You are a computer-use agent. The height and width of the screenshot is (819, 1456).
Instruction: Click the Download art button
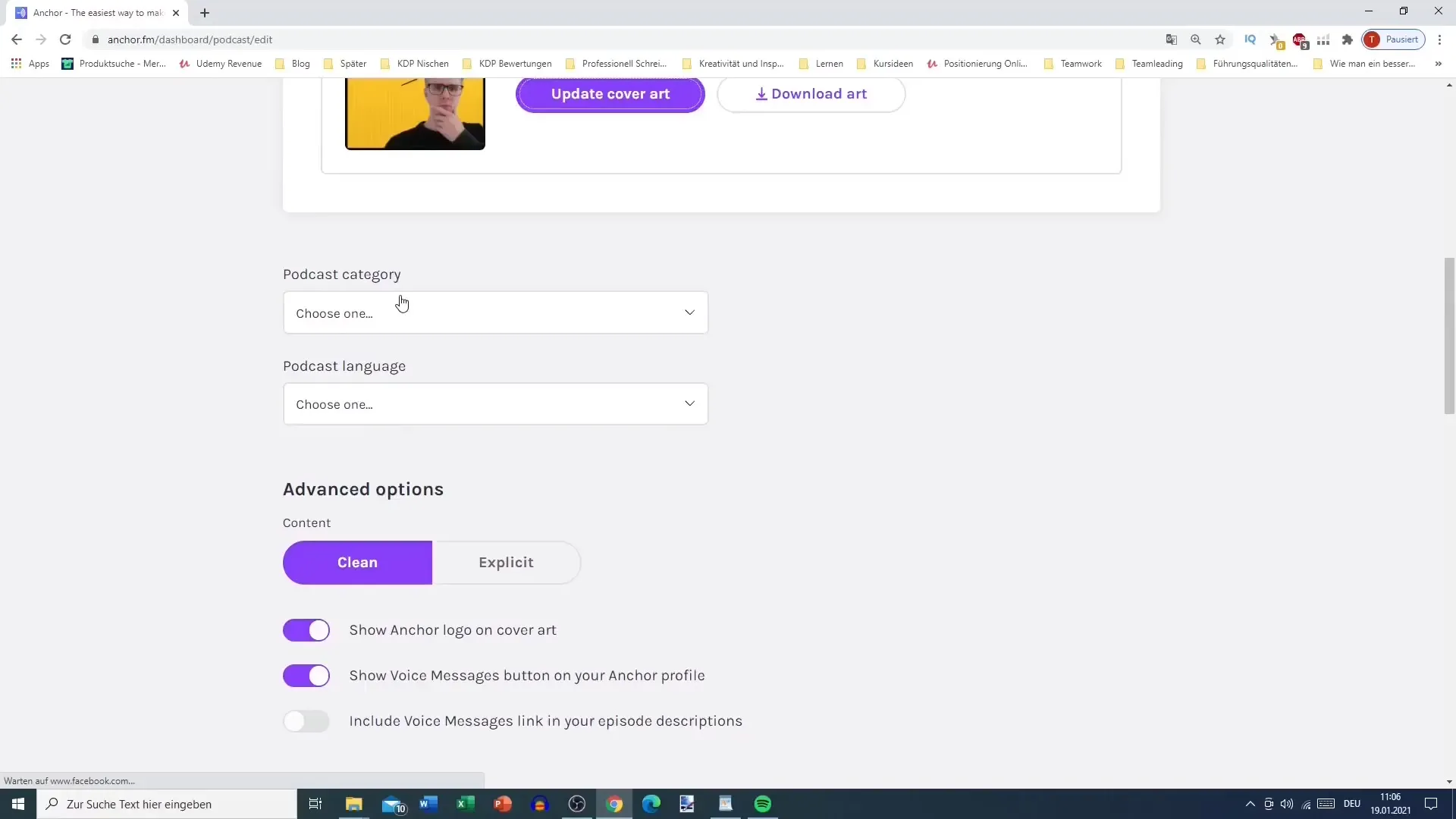pos(811,93)
